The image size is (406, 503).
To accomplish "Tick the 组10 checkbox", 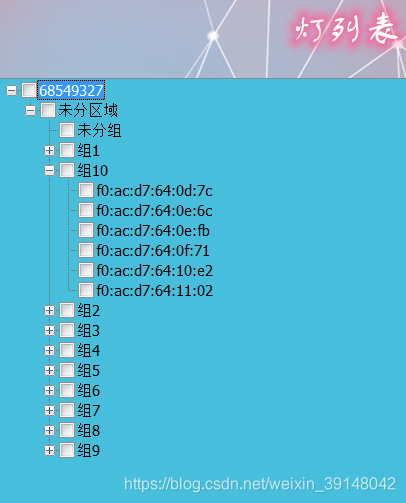I will 67,170.
